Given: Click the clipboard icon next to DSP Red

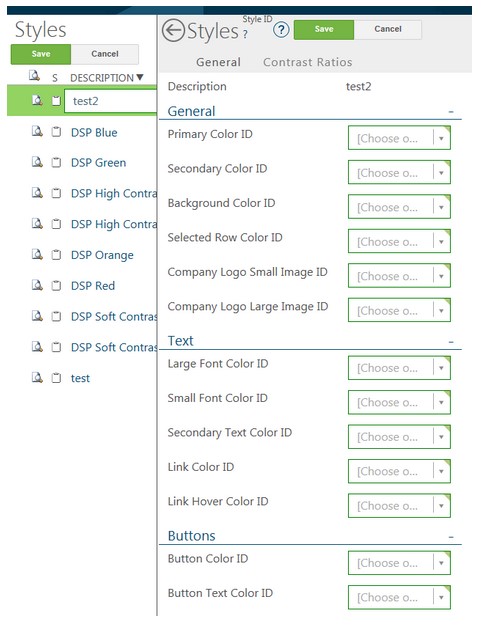Looking at the screenshot, I should pyautogui.click(x=57, y=285).
